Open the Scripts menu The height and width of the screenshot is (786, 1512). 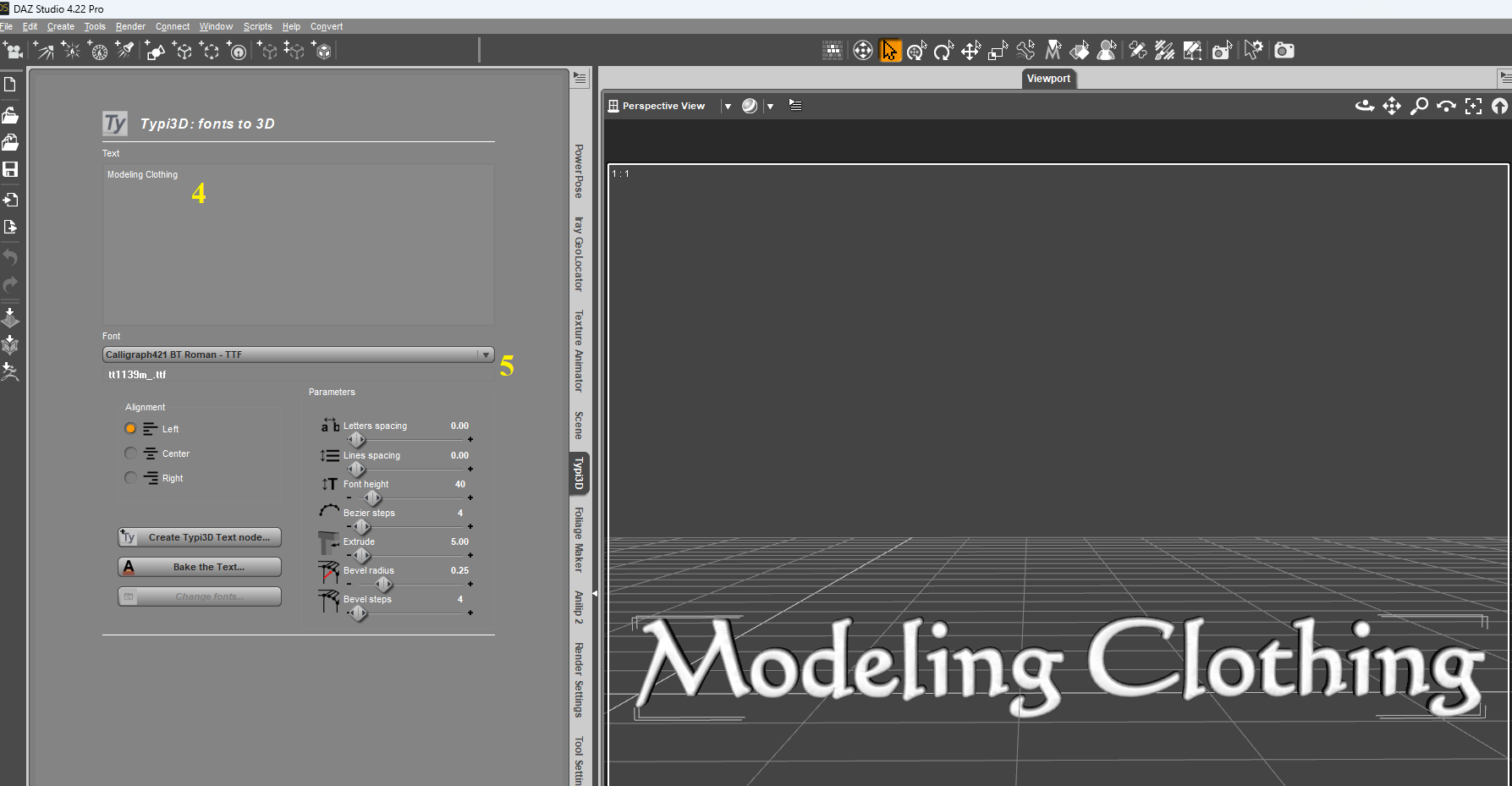pos(258,26)
